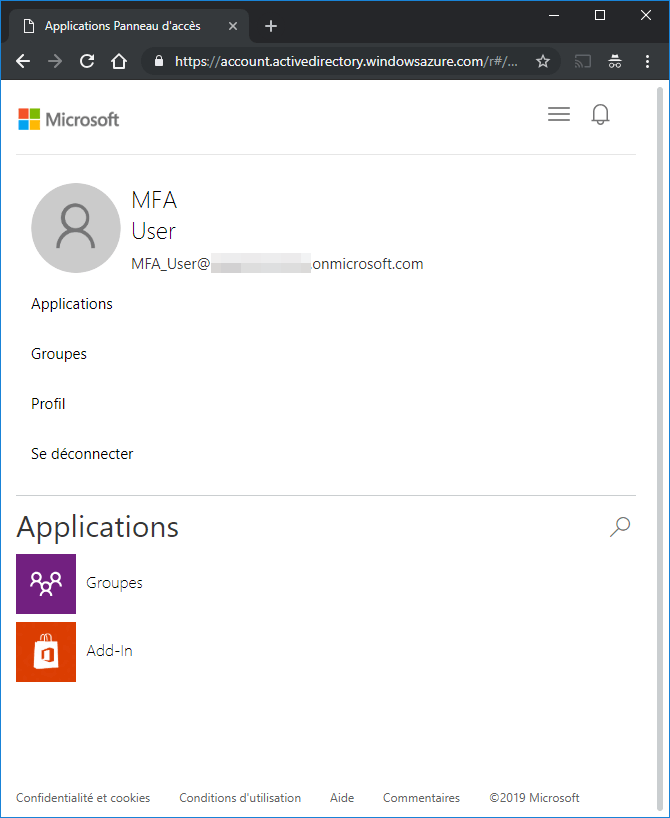
Task: Click the user avatar picture
Action: pyautogui.click(x=76, y=227)
